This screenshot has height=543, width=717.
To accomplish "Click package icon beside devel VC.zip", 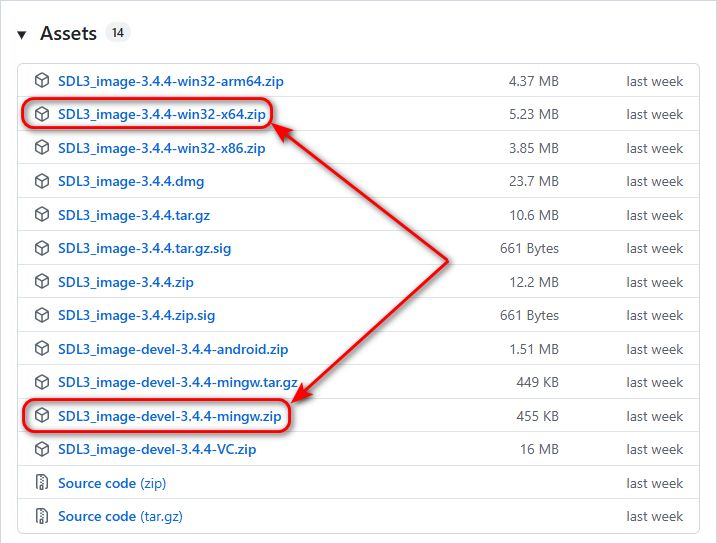I will click(42, 449).
